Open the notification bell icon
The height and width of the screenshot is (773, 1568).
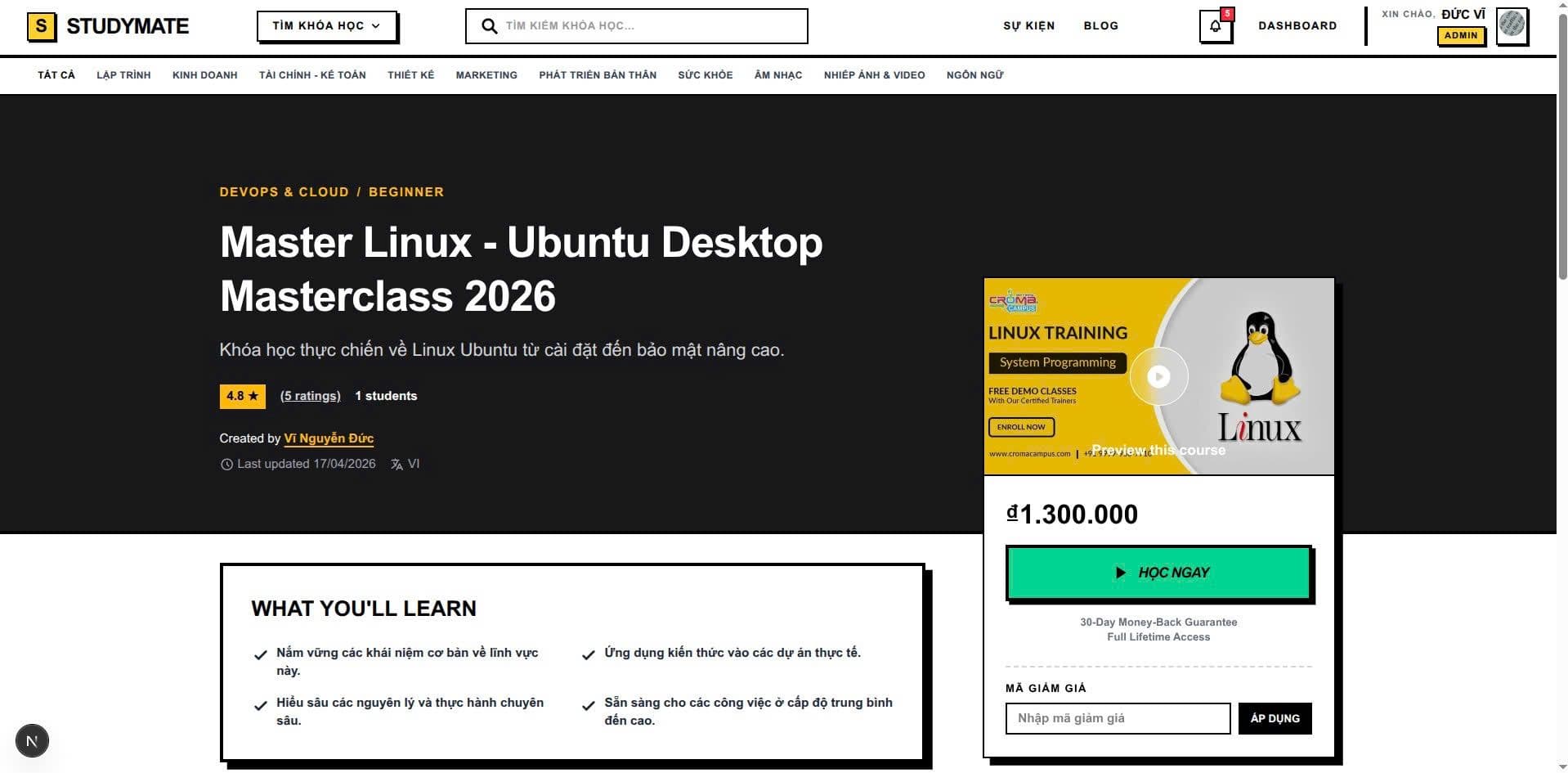tap(1215, 26)
